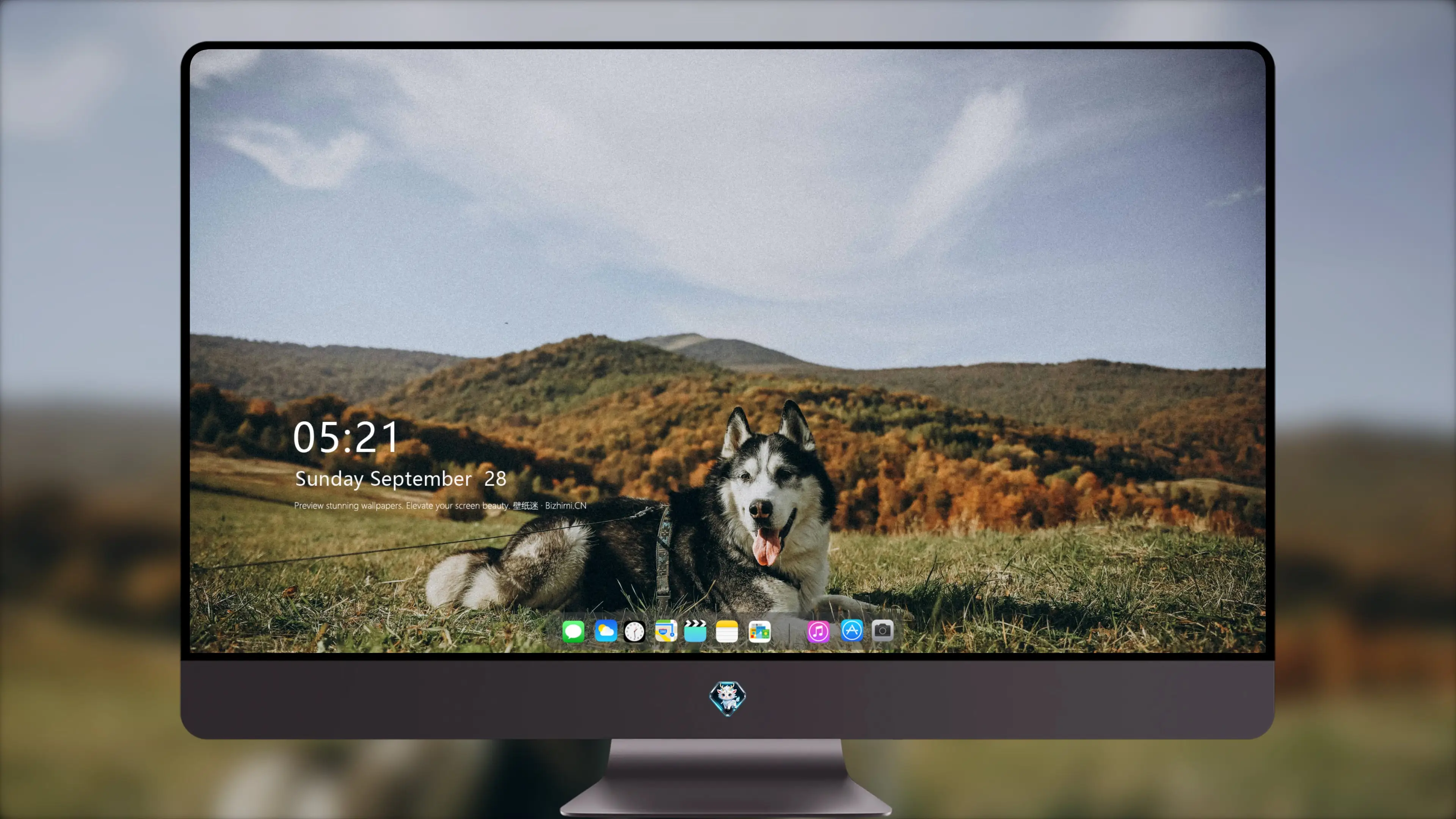The height and width of the screenshot is (819, 1456).
Task: Open the gray Camera app in the dock
Action: [882, 630]
